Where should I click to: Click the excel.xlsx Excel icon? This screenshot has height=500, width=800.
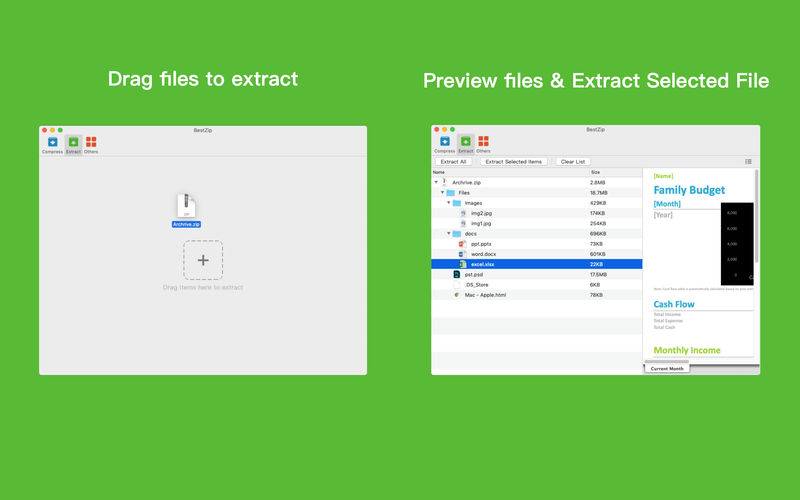point(463,264)
